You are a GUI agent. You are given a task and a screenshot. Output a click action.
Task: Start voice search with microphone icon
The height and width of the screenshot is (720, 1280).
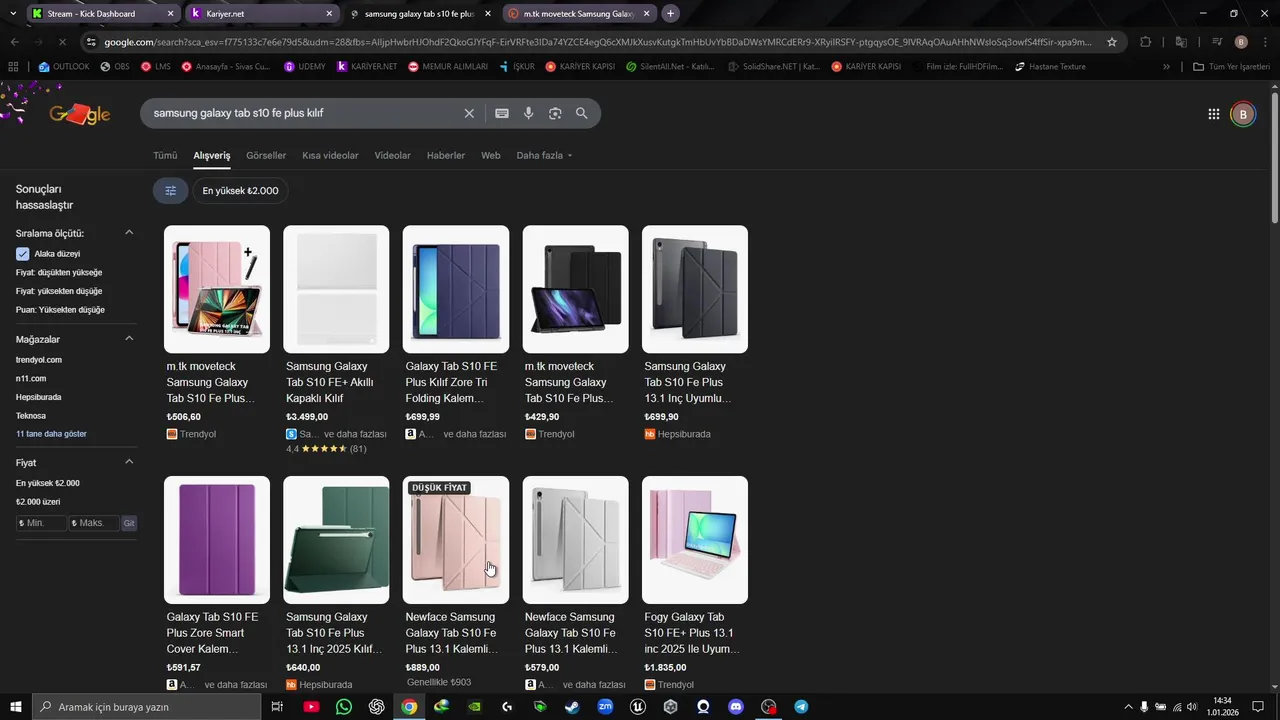pos(529,113)
